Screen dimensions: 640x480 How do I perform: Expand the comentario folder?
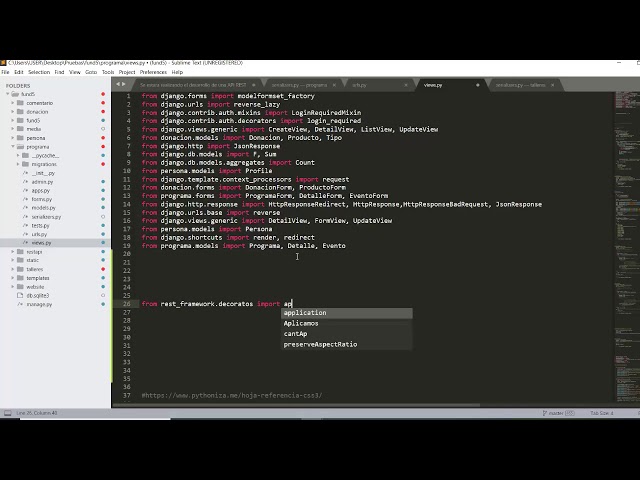point(13,103)
